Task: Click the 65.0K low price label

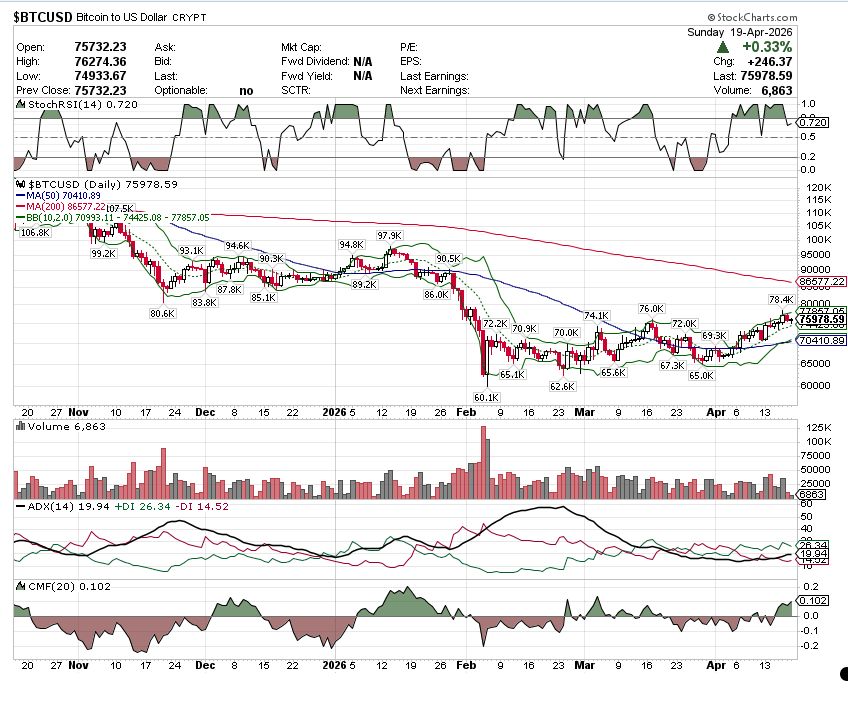Action: tap(701, 375)
